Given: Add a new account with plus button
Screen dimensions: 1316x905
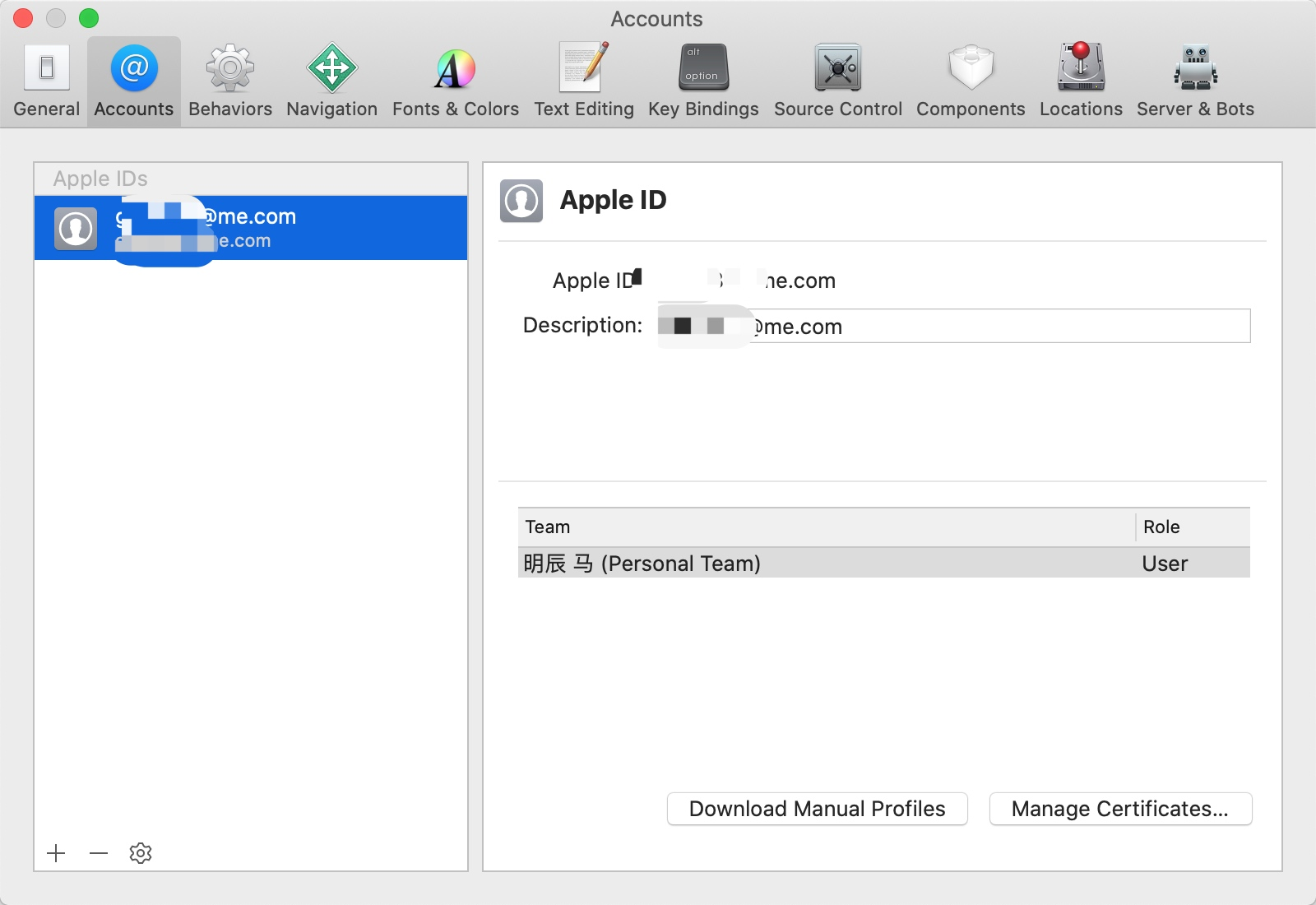Looking at the screenshot, I should 56,853.
